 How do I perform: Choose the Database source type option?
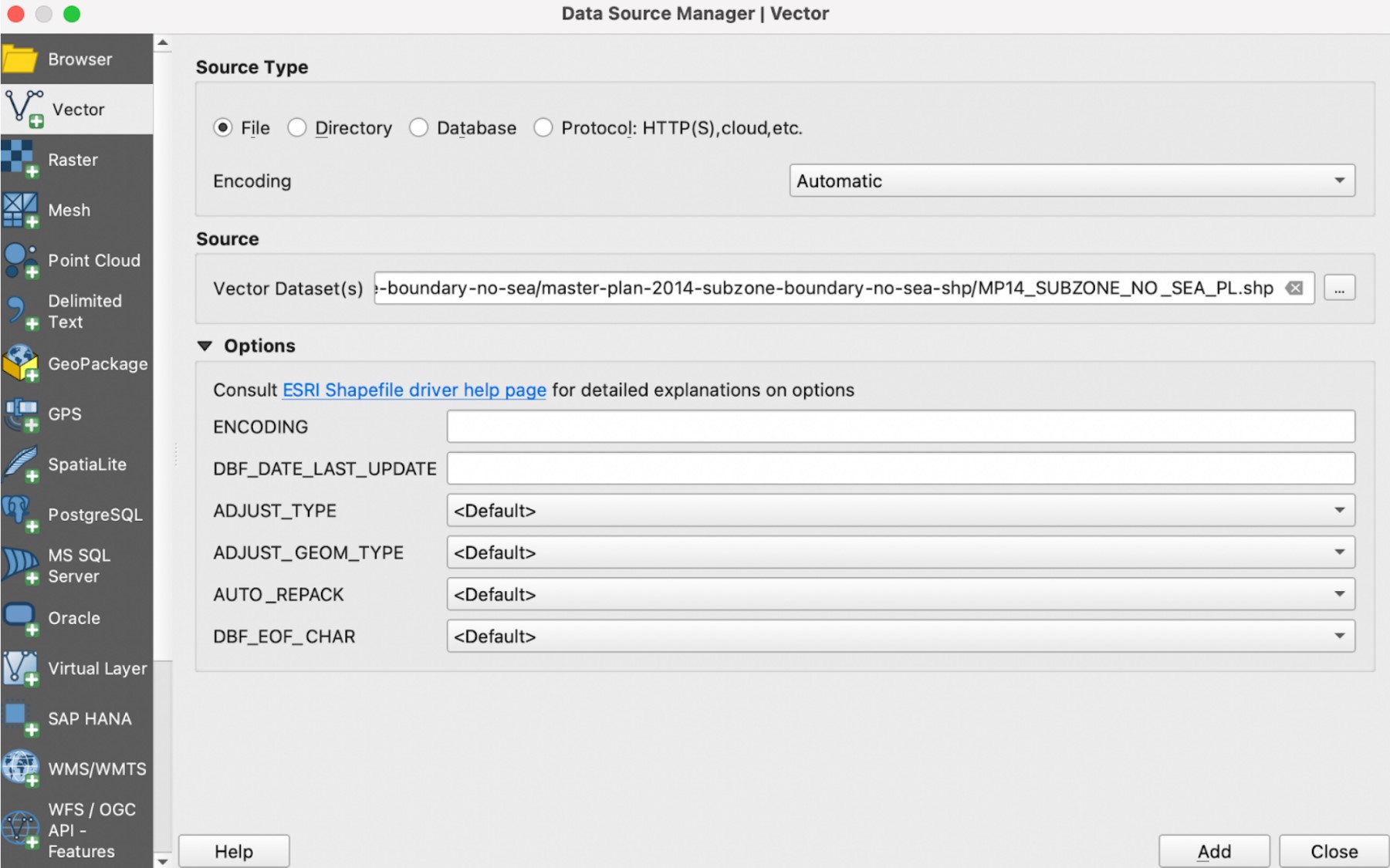click(x=419, y=128)
